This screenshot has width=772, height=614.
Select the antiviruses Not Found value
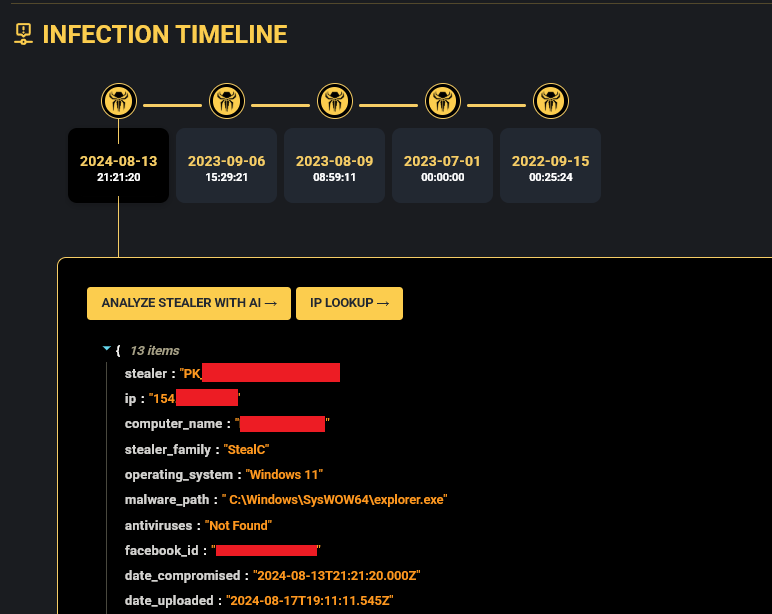coord(239,525)
